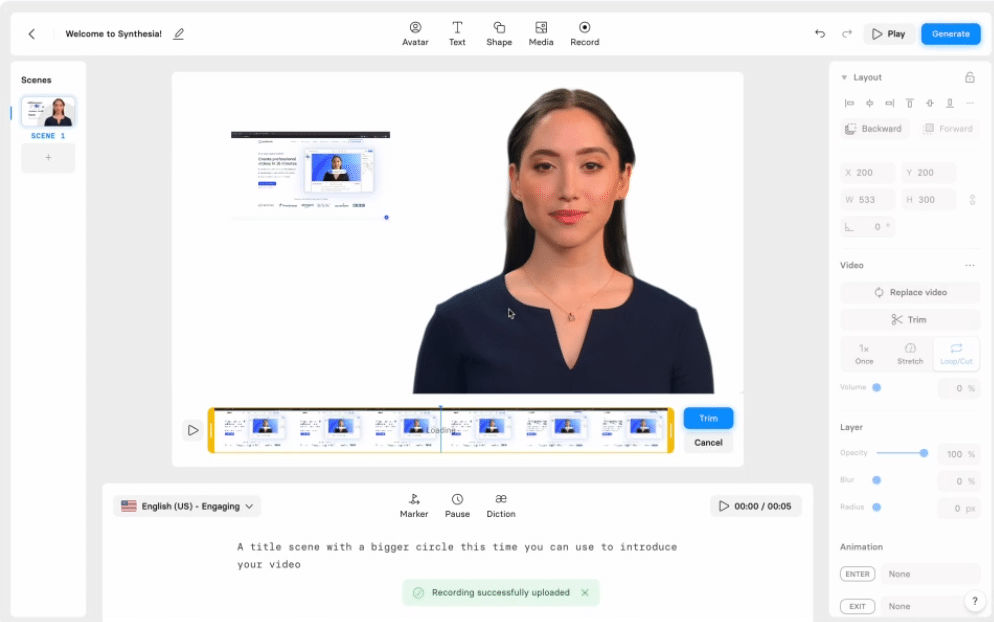Open the Video section ellipsis menu
This screenshot has height=622, width=994.
(970, 265)
